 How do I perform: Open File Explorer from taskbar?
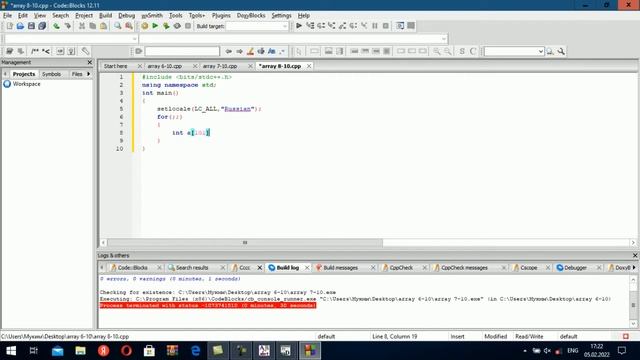tap(80, 351)
